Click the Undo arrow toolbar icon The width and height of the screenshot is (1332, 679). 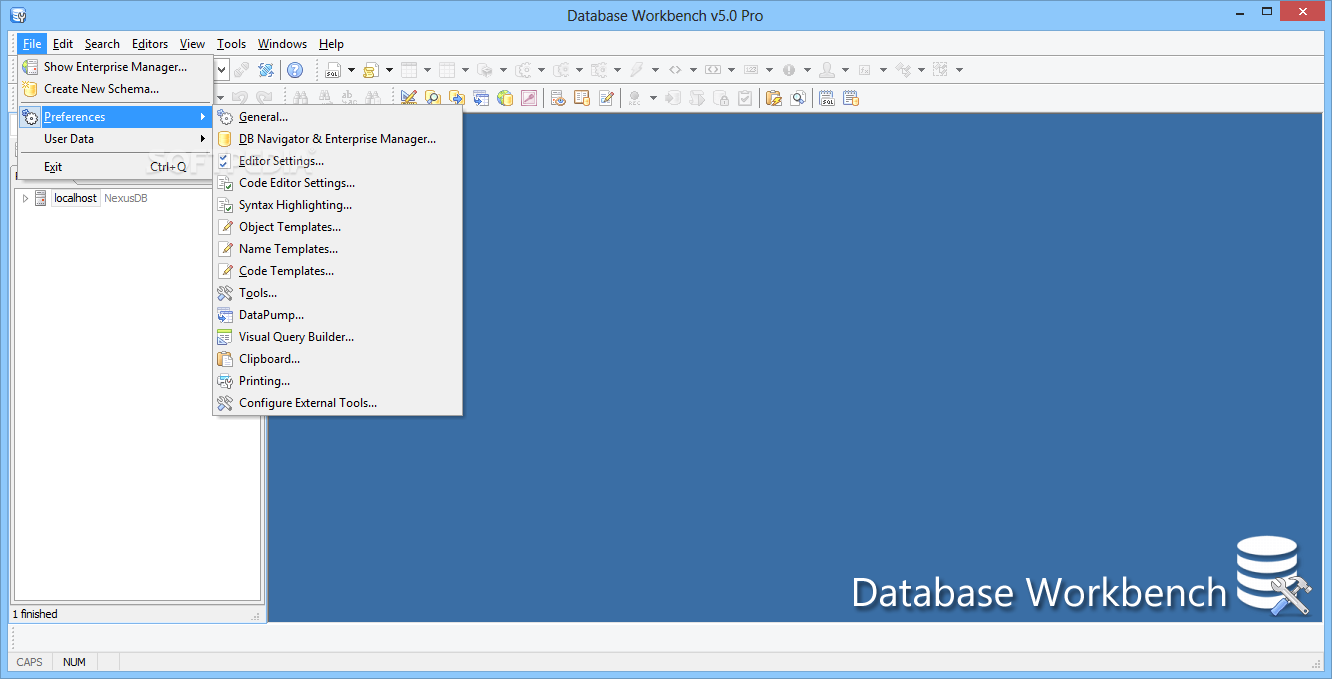(x=240, y=98)
